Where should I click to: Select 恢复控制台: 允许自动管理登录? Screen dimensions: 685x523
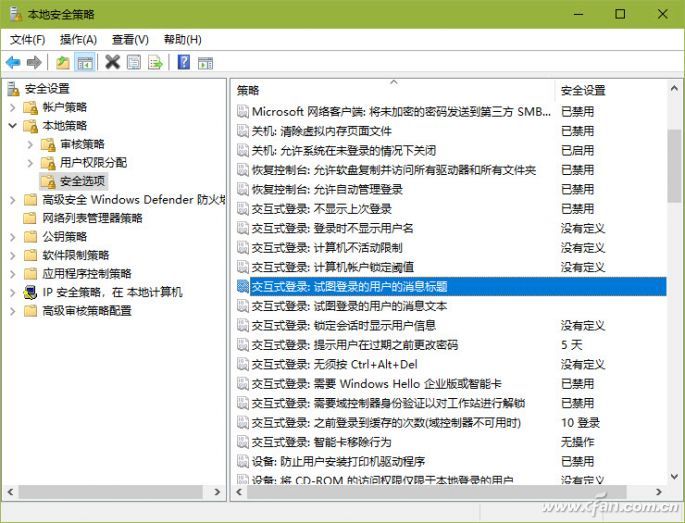tap(450, 190)
